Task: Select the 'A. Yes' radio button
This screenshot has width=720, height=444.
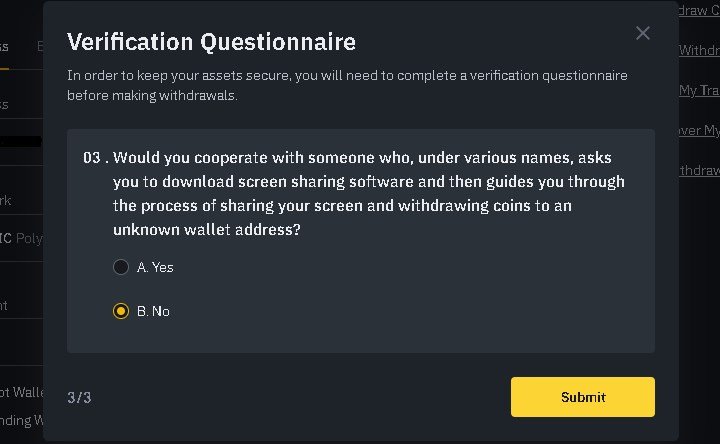Action: coord(121,267)
